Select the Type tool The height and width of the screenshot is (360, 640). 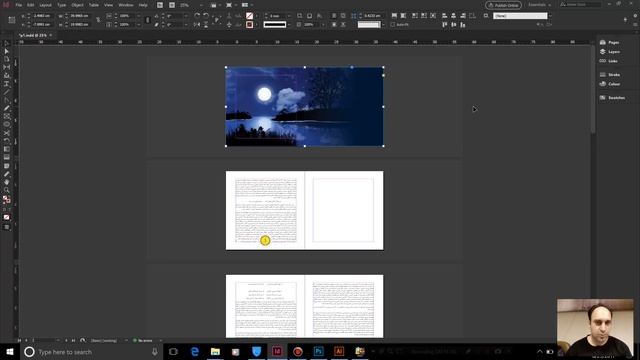(x=7, y=84)
